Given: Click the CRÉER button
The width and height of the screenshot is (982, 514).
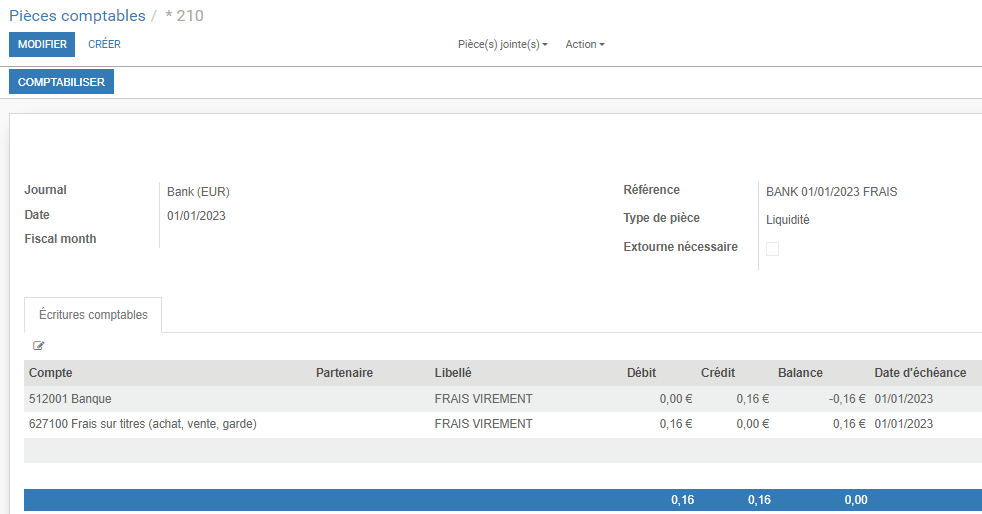Looking at the screenshot, I should [x=104, y=44].
